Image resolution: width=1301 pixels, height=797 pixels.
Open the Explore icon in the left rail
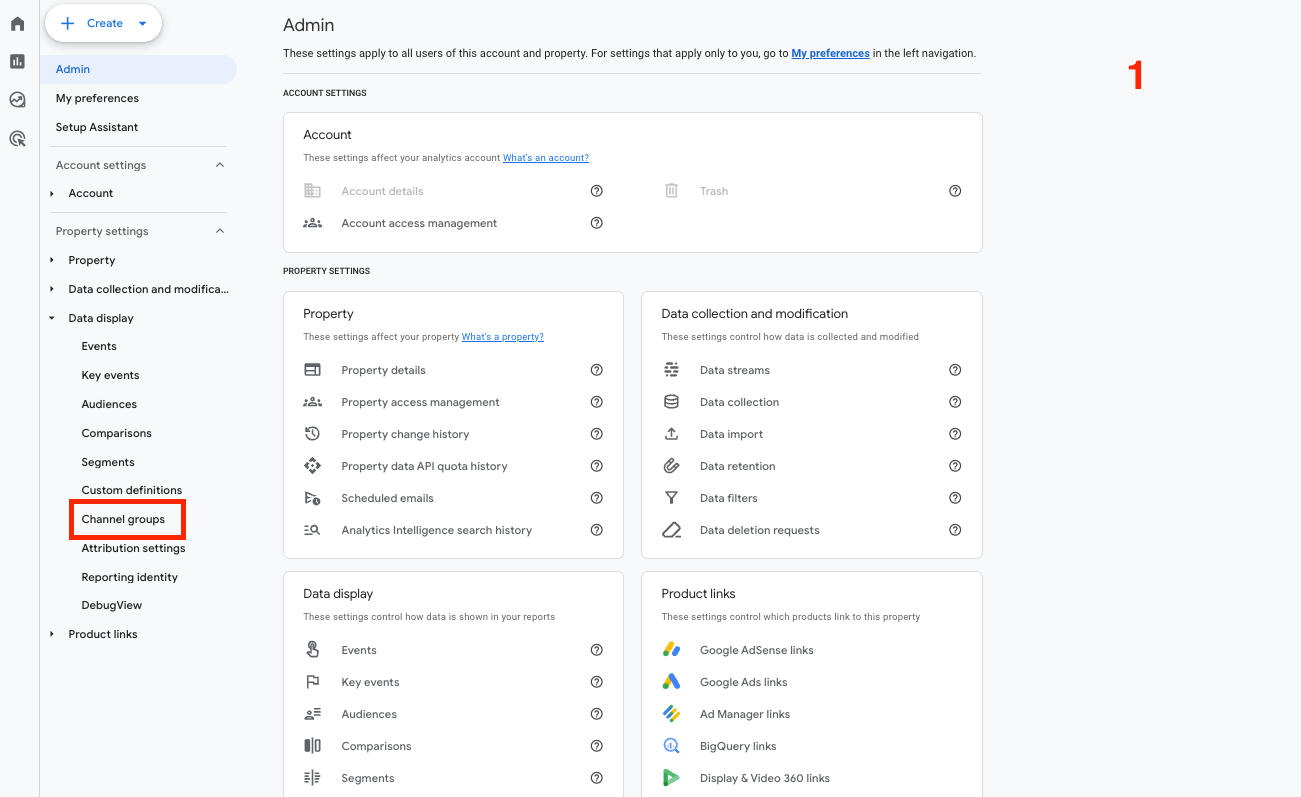(x=17, y=99)
